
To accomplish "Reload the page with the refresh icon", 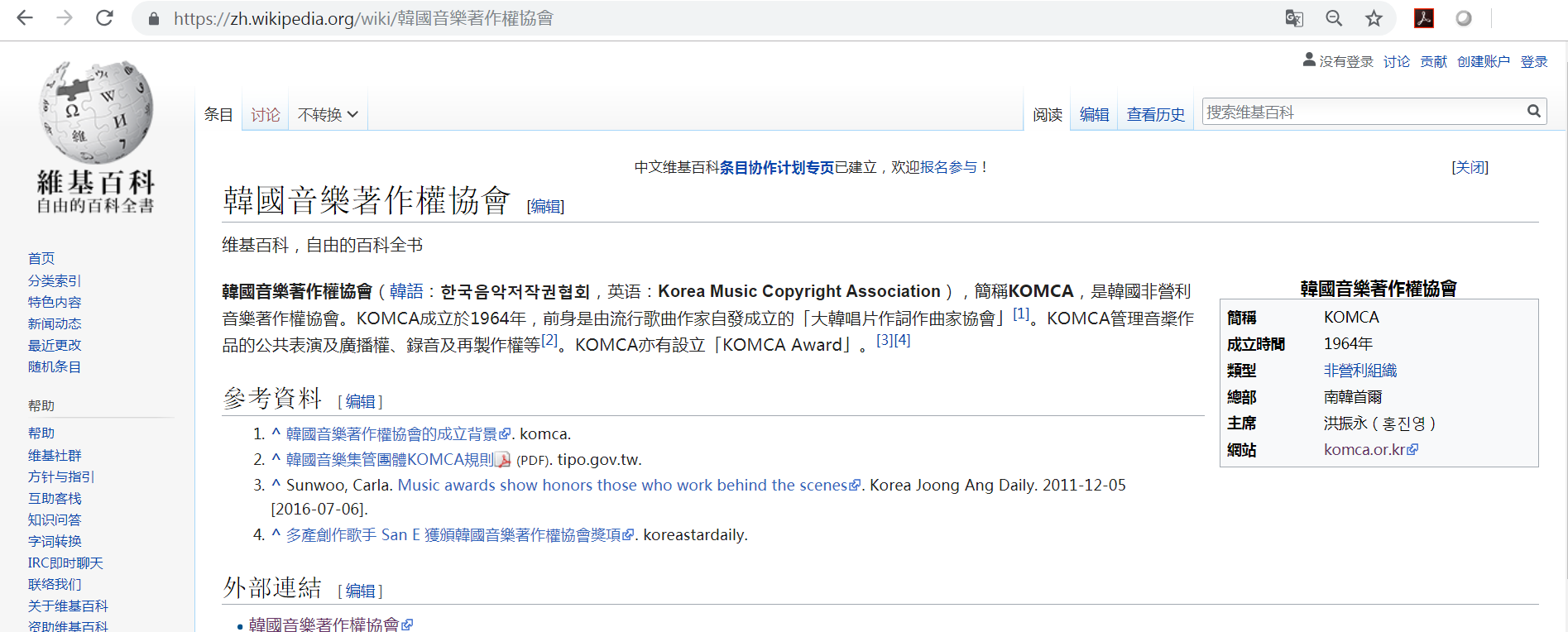I will (x=104, y=18).
